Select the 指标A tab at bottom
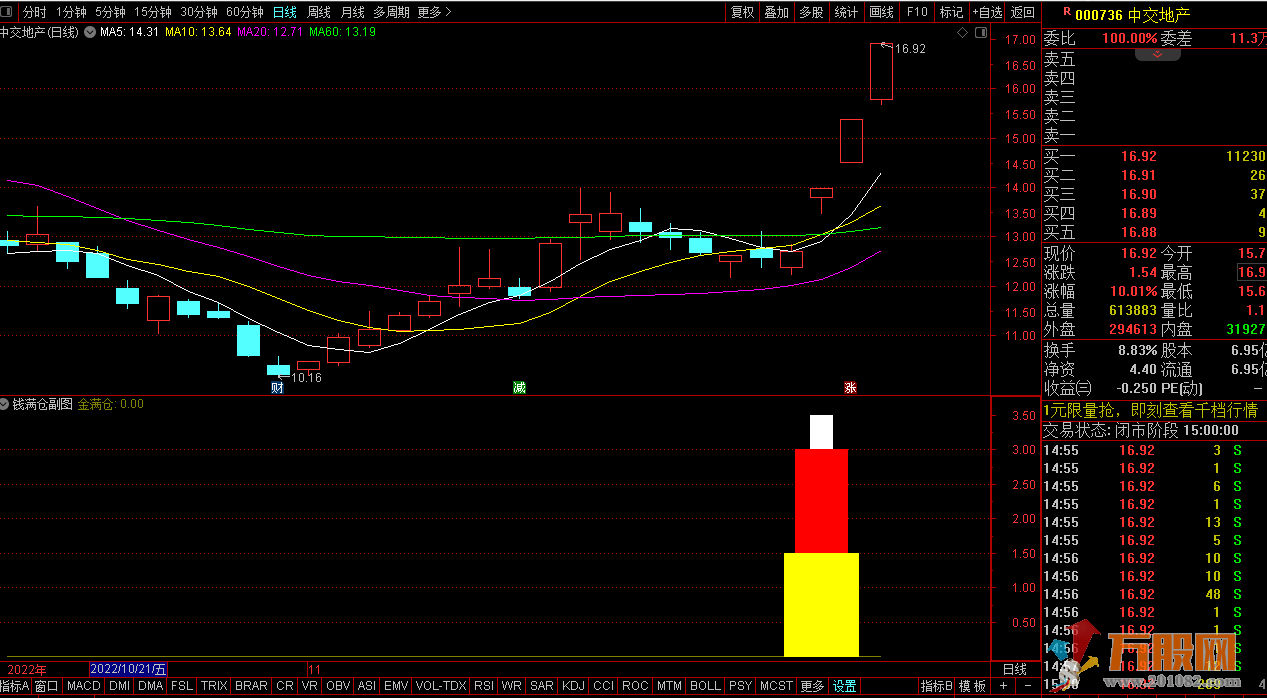This screenshot has height=698, width=1267. (x=15, y=686)
